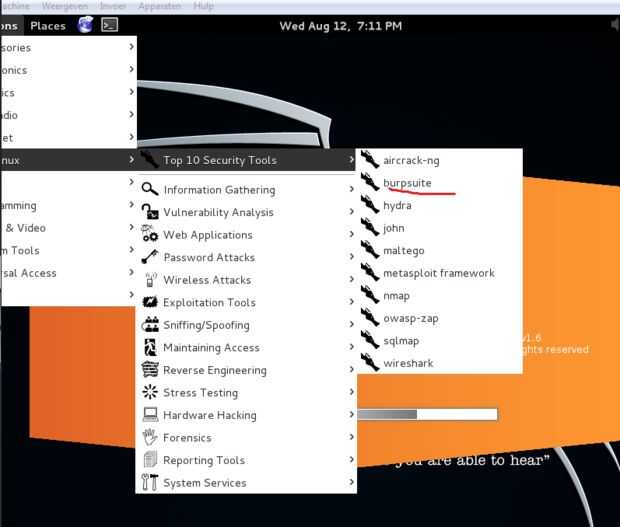Launch wireshark from the tools list
Image resolution: width=620 pixels, height=527 pixels.
(x=439, y=363)
